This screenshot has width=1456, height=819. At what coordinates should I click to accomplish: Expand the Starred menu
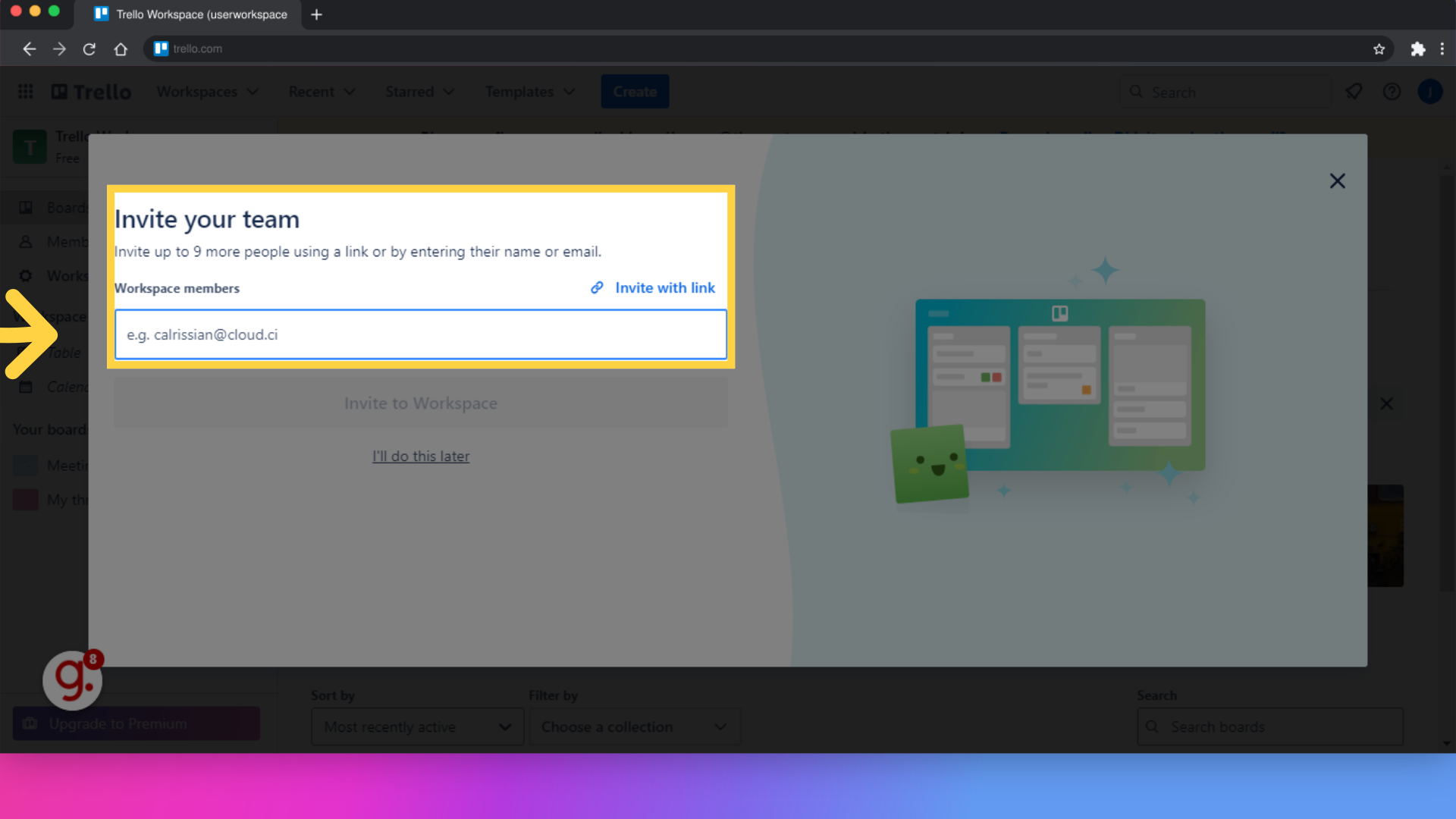(x=419, y=92)
